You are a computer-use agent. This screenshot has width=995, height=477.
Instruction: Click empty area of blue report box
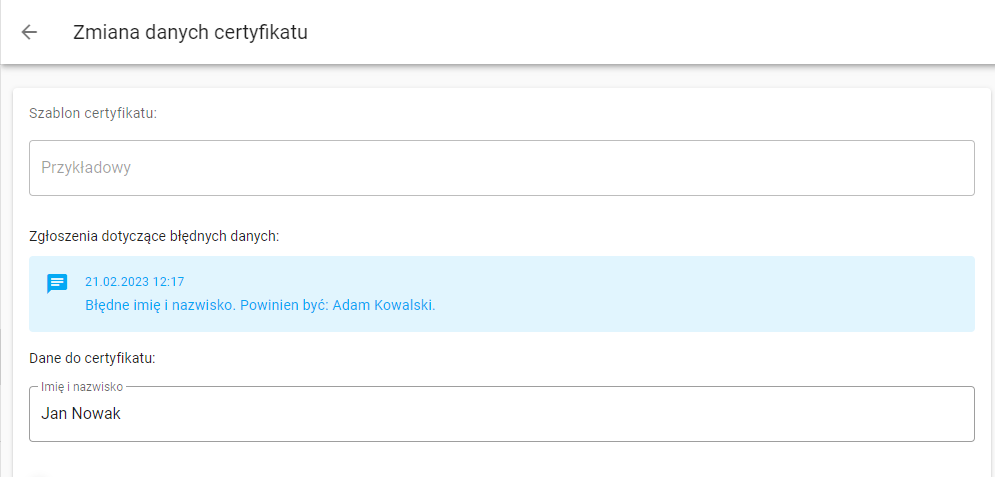tap(698, 294)
